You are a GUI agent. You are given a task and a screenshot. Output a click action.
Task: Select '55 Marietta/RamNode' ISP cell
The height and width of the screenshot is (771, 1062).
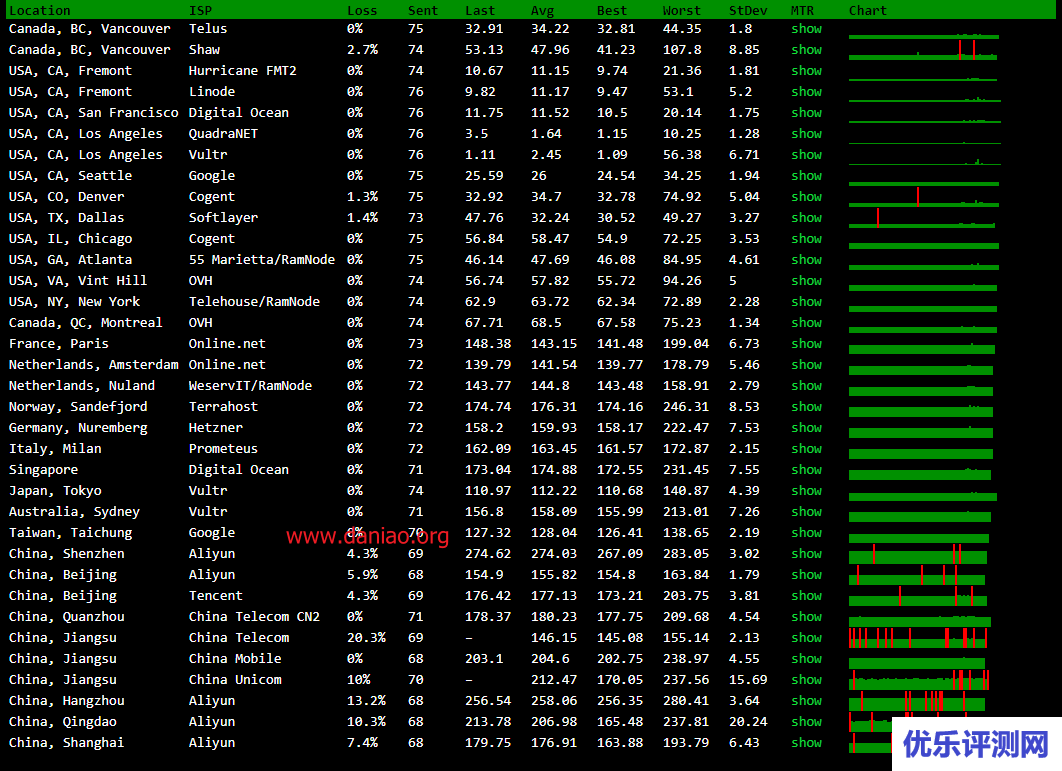[261, 259]
